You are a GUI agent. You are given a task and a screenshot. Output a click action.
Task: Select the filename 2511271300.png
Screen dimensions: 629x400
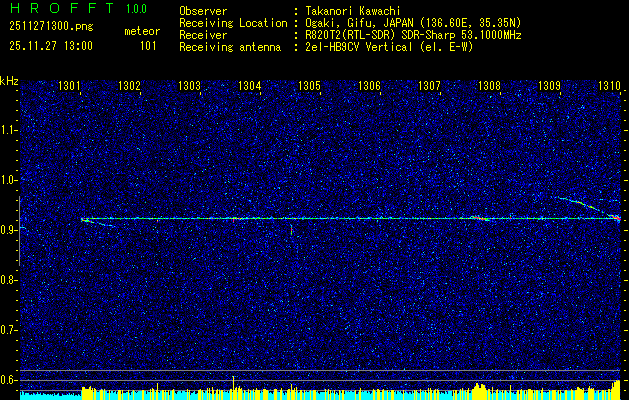(51, 27)
